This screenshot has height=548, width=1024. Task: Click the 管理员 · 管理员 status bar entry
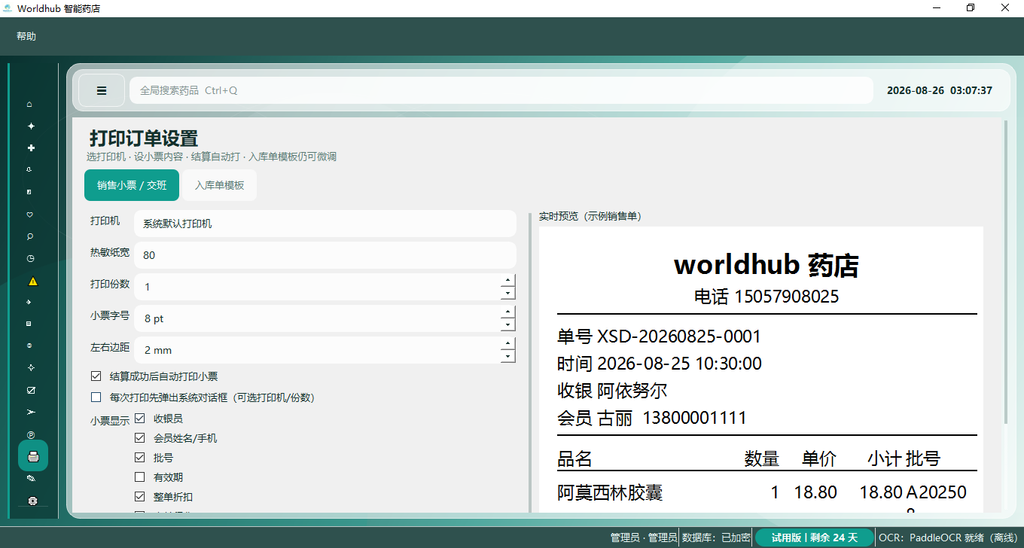(x=643, y=538)
